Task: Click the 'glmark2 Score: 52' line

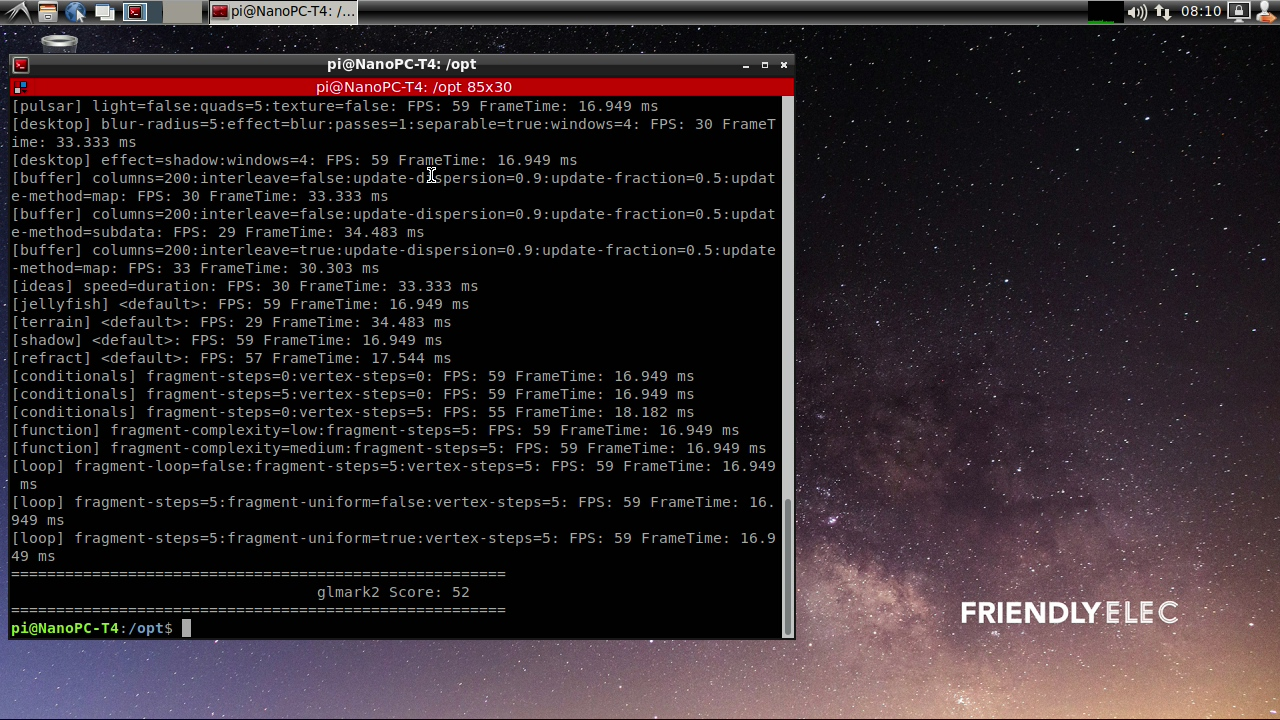Action: 393,592
